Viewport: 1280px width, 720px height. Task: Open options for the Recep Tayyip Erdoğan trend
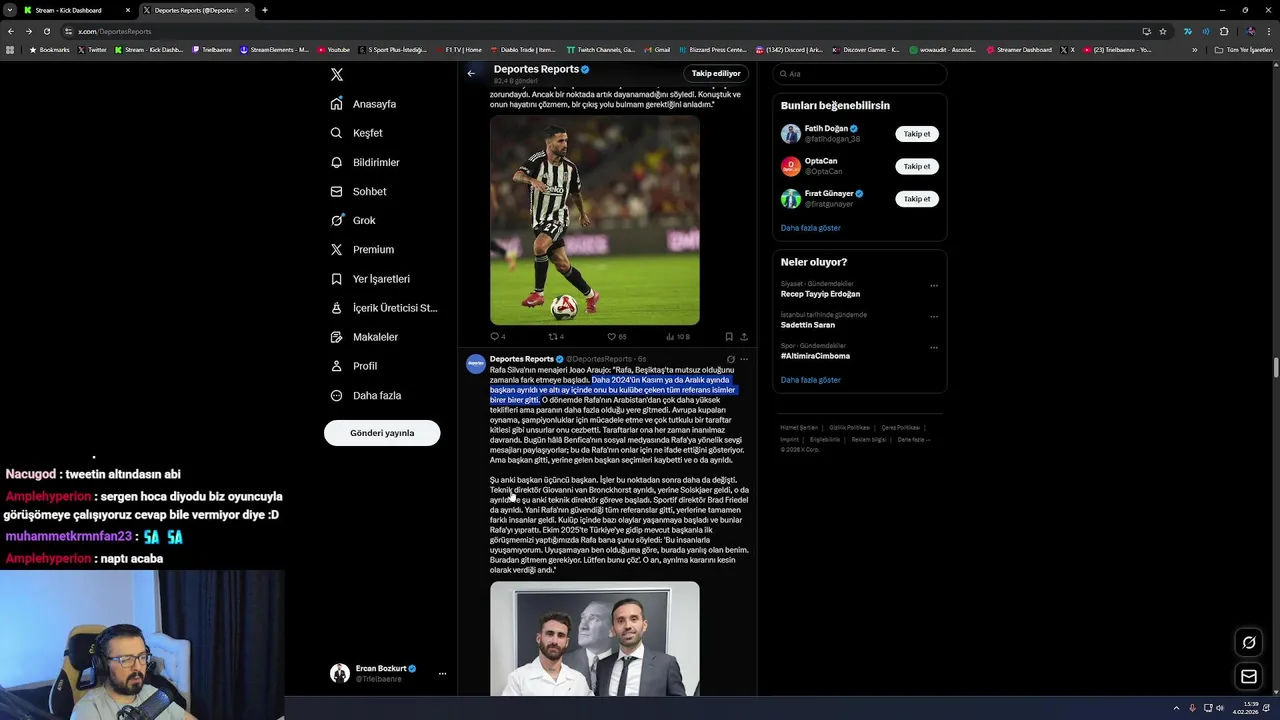click(x=934, y=286)
